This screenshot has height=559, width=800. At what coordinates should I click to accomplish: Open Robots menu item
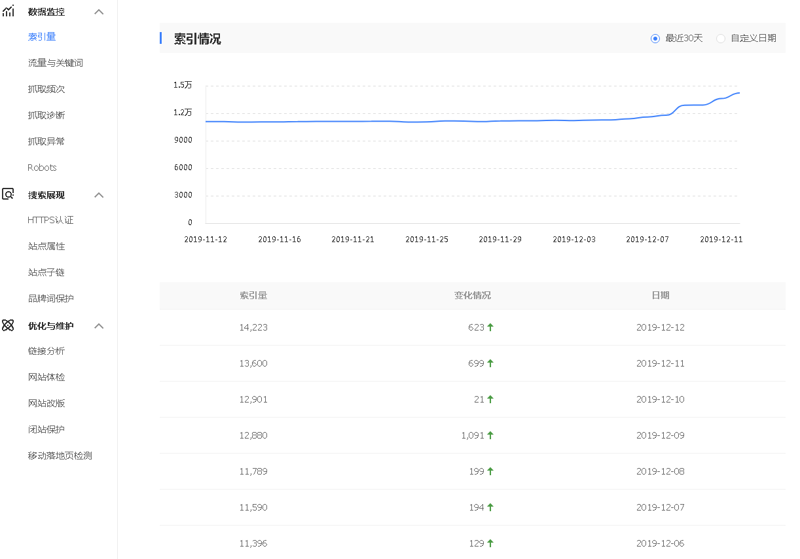(x=42, y=167)
